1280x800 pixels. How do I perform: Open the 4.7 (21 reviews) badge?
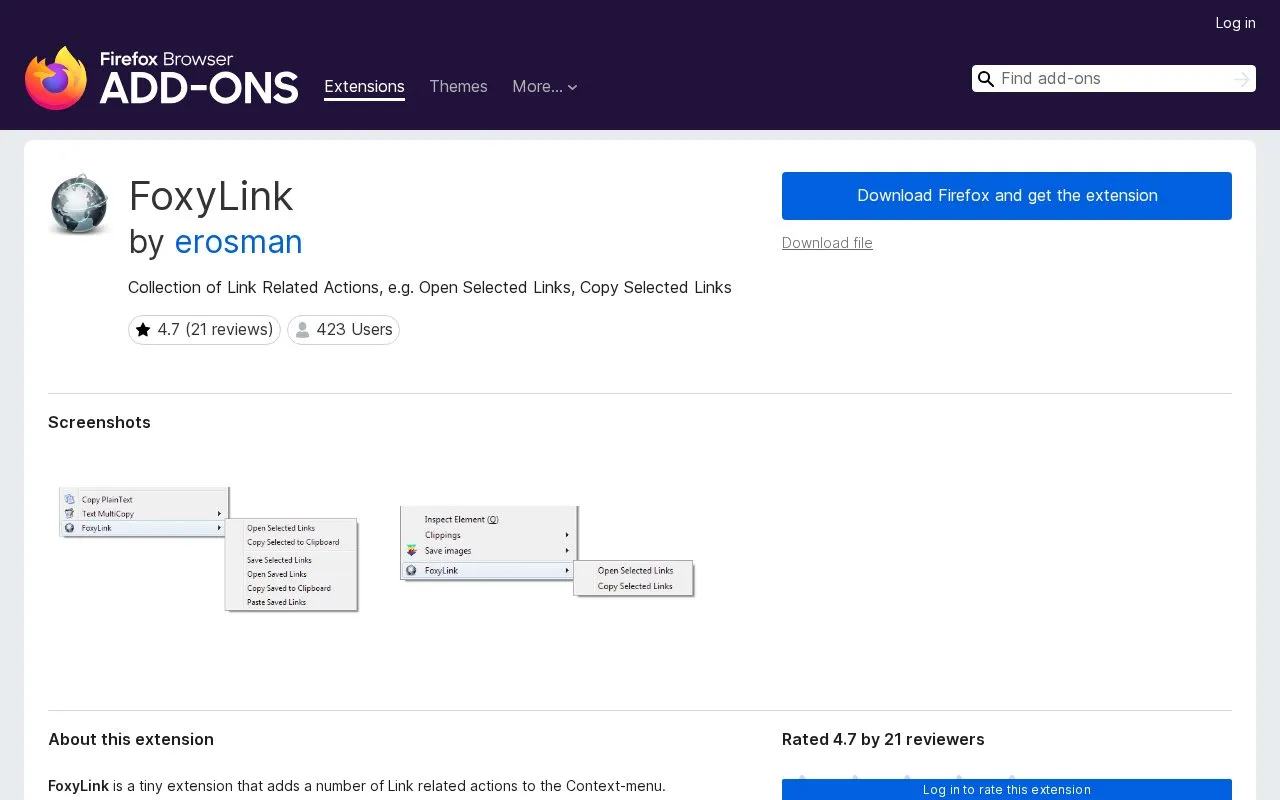[x=204, y=330]
